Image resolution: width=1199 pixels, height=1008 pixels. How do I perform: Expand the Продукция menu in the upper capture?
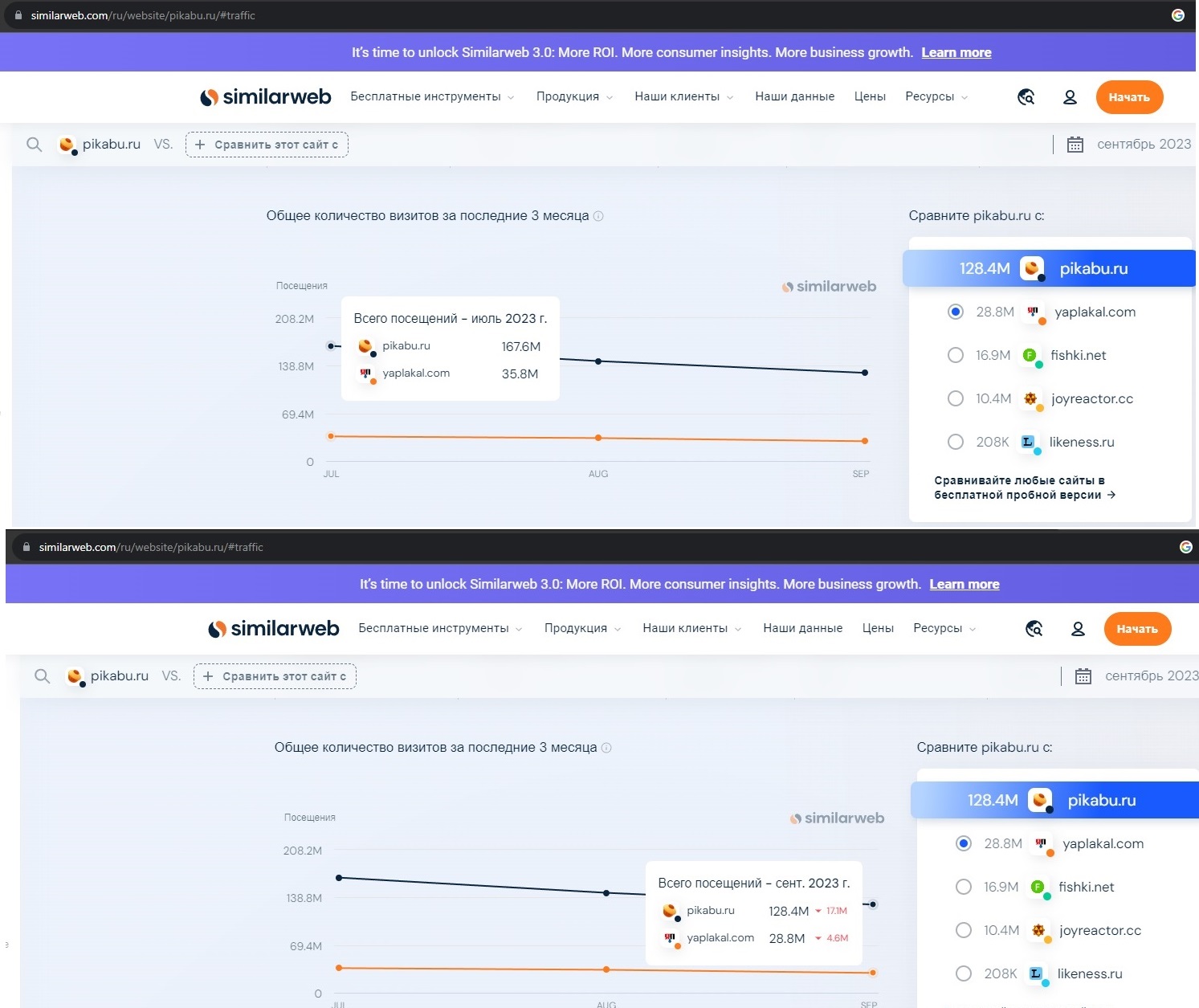point(575,96)
